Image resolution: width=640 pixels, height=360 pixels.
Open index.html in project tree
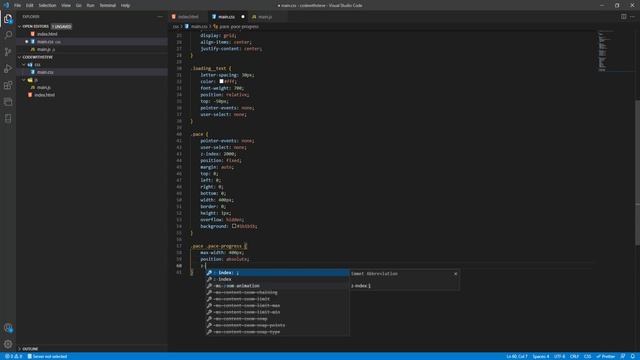(92, 95)
